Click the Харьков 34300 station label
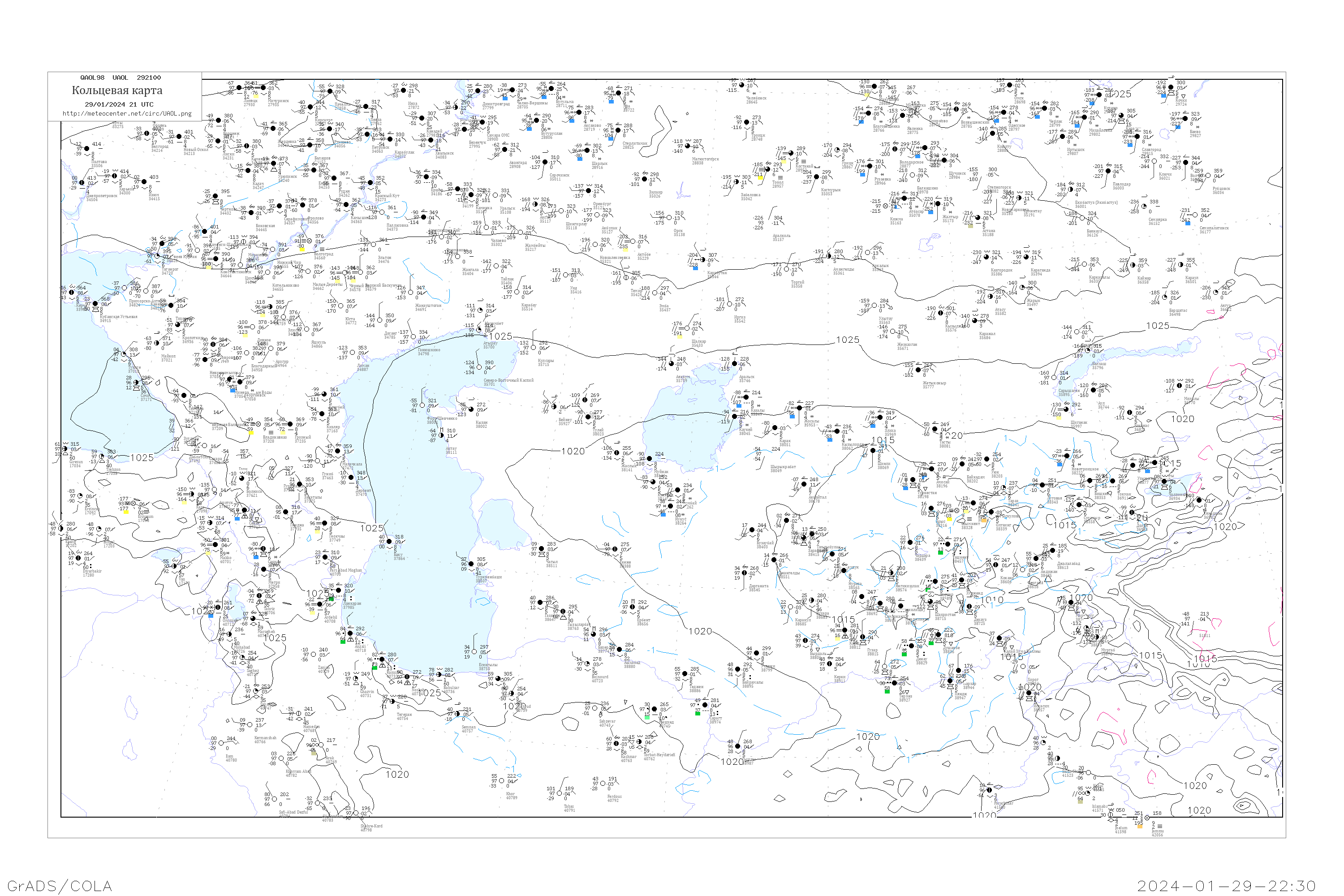The width and height of the screenshot is (1344, 896). point(126,191)
